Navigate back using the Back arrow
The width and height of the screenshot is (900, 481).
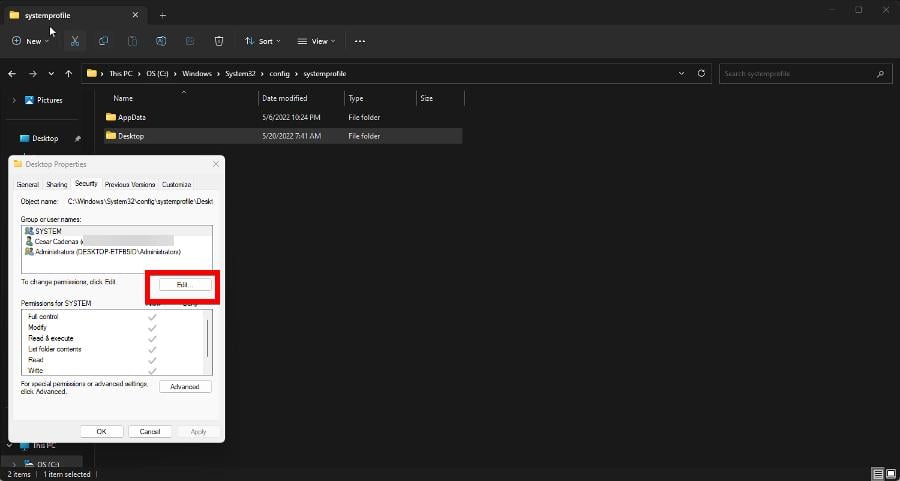[13, 74]
